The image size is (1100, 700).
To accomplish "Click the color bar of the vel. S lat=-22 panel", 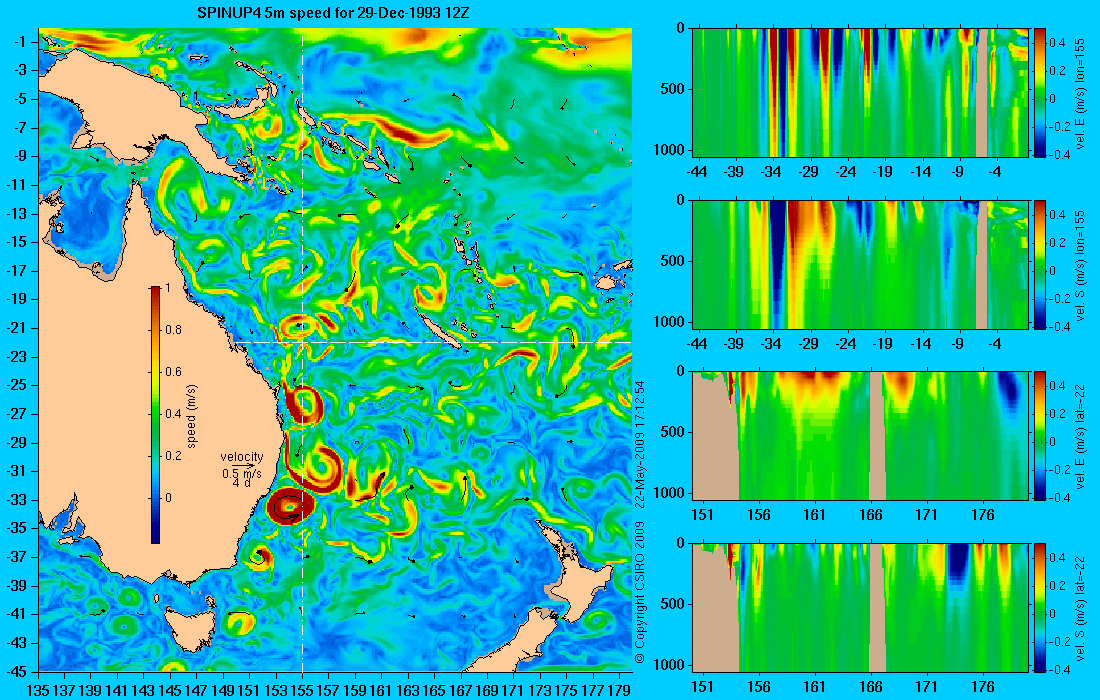I will click(1040, 607).
